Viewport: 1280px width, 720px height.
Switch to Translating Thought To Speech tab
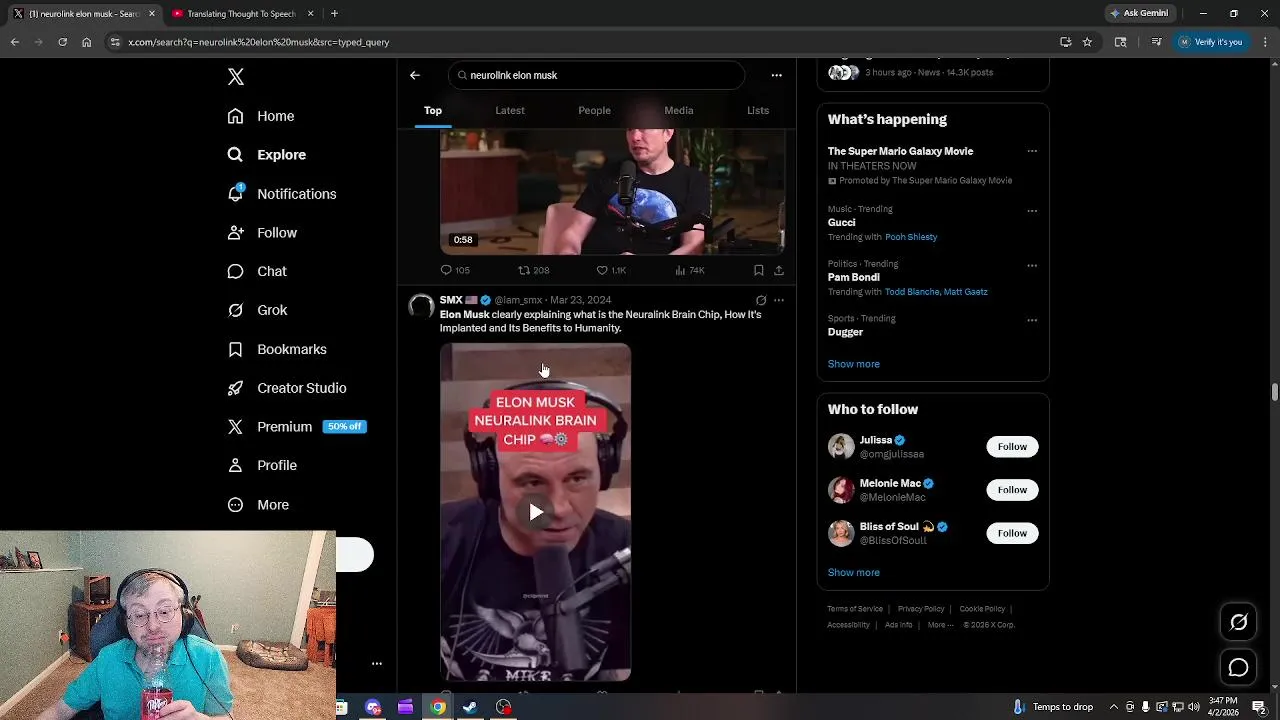tap(242, 14)
